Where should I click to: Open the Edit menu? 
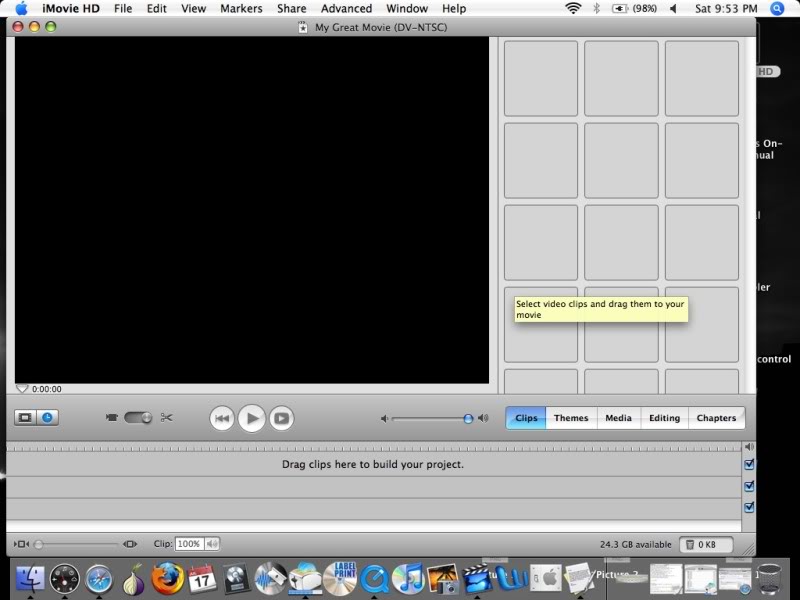point(157,8)
